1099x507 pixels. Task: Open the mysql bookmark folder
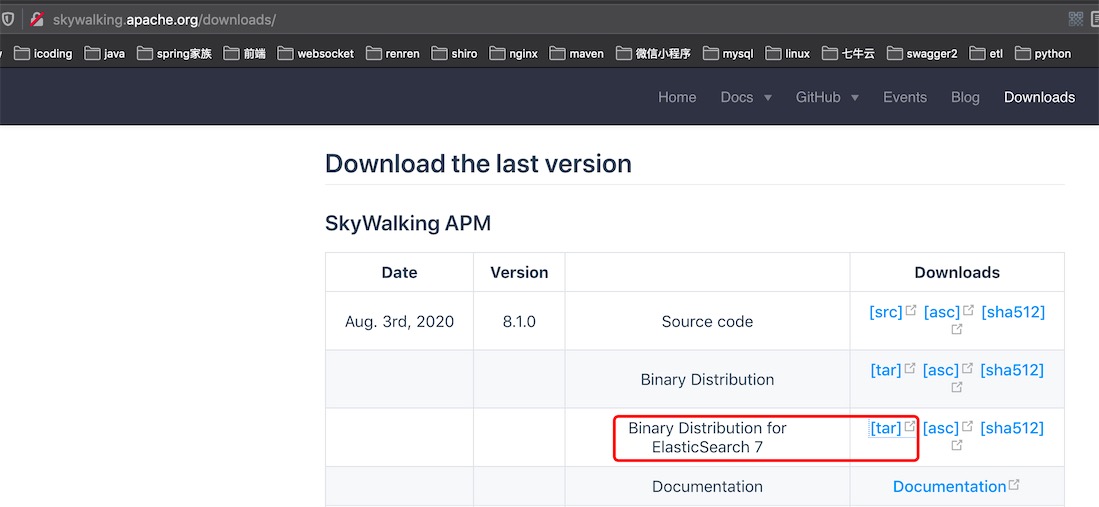[x=728, y=53]
